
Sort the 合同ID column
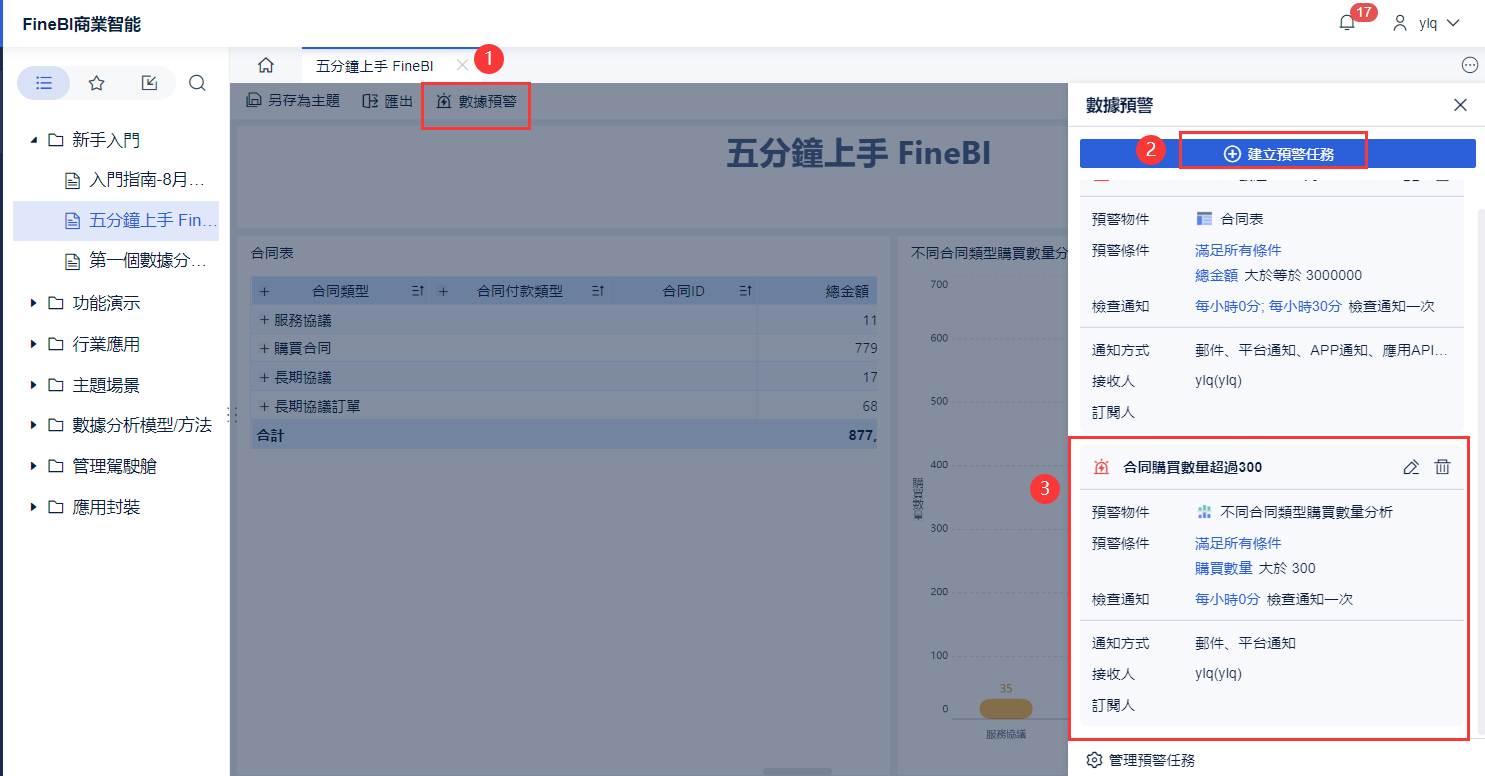pos(746,291)
